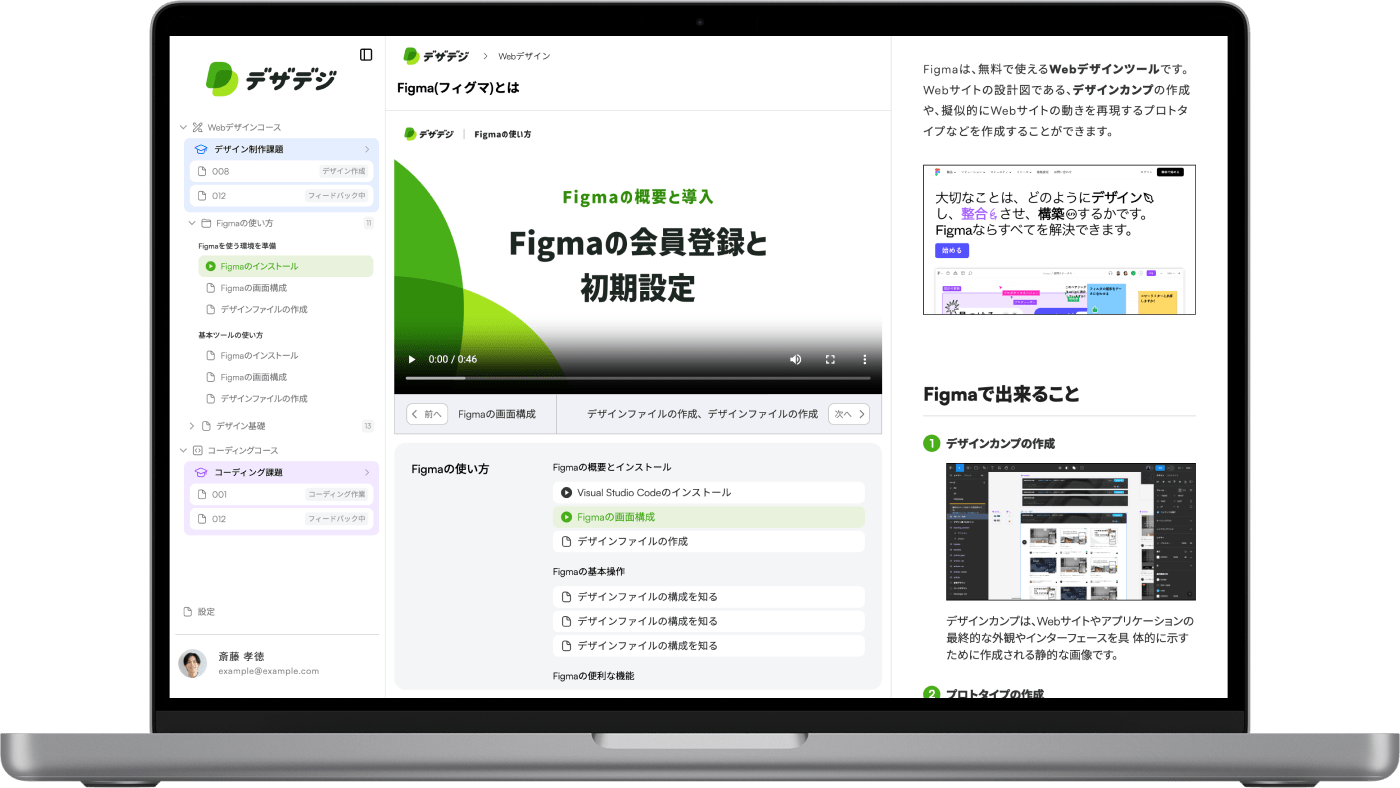Viewport: 1400px width, 788px height.
Task: Click the file icon of assignment 008
Action: tap(202, 171)
